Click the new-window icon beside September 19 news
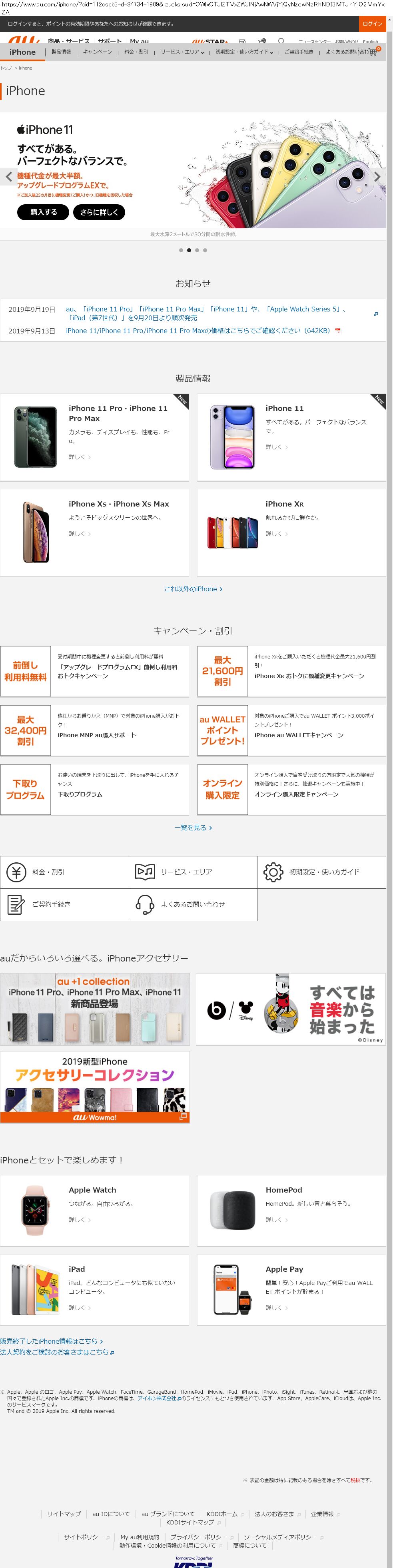The width and height of the screenshot is (393, 1568). [375, 313]
